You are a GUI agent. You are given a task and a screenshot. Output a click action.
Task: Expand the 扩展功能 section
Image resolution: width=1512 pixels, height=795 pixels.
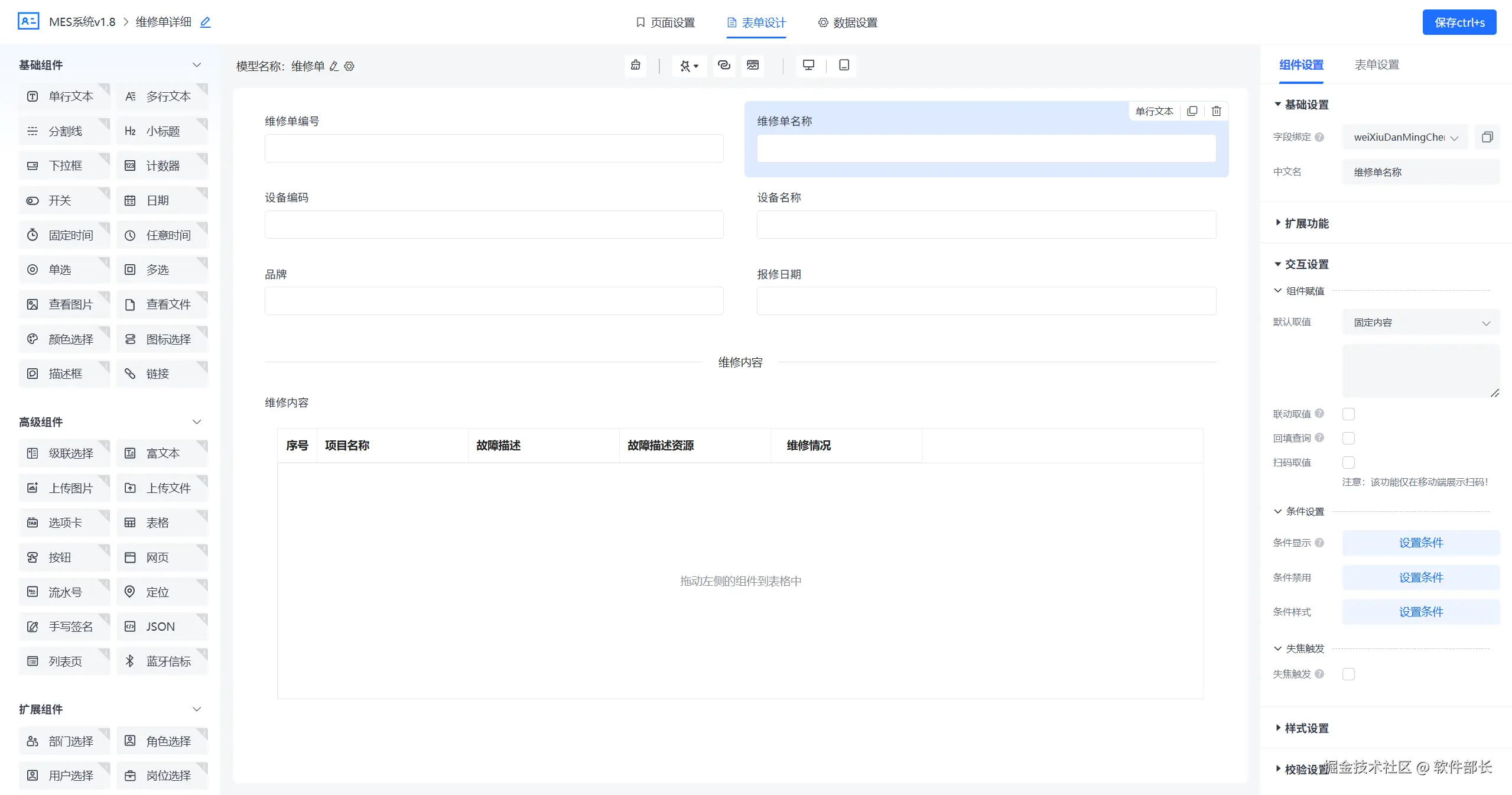1306,223
